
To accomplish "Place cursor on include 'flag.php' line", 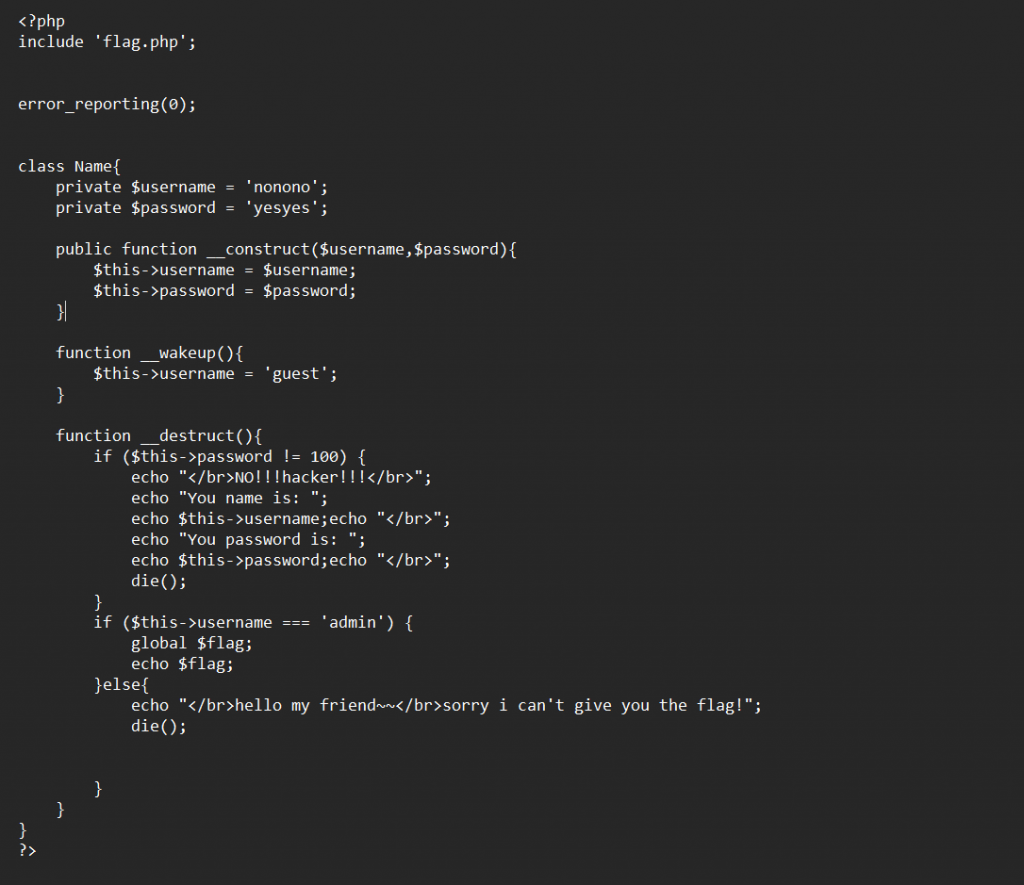I will point(107,42).
